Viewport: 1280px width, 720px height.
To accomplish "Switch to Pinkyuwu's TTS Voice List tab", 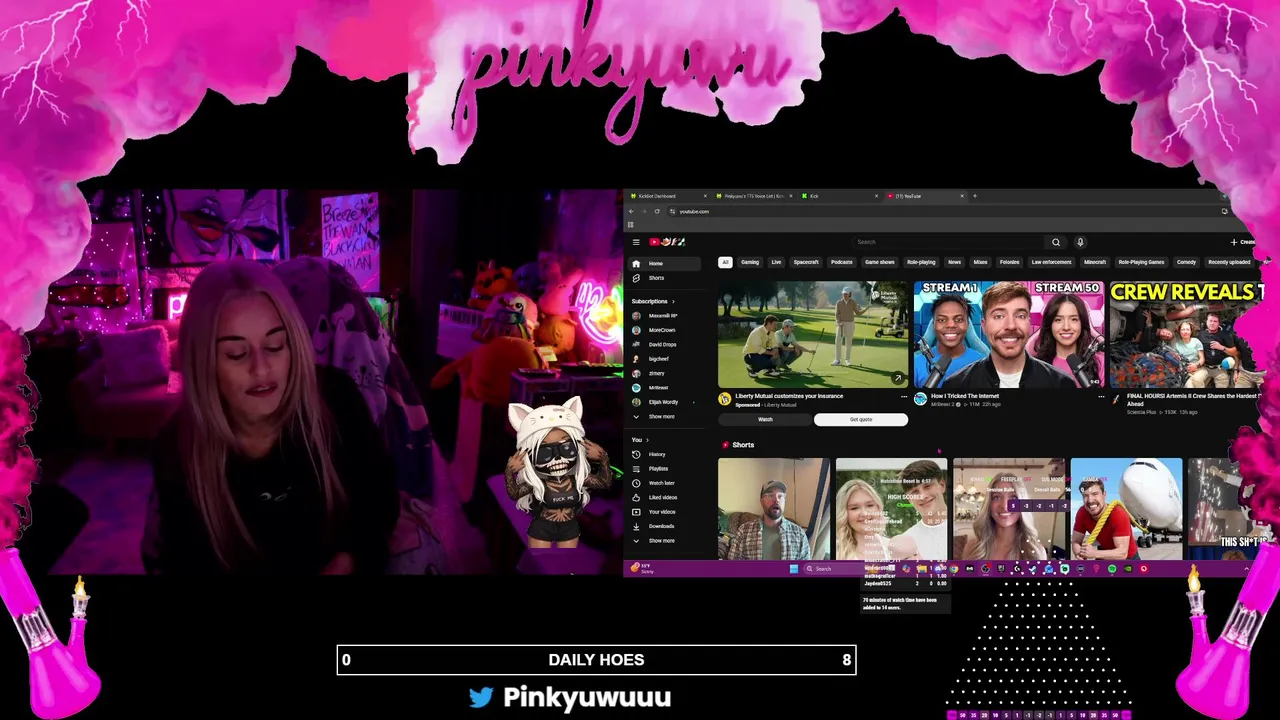I will [754, 196].
